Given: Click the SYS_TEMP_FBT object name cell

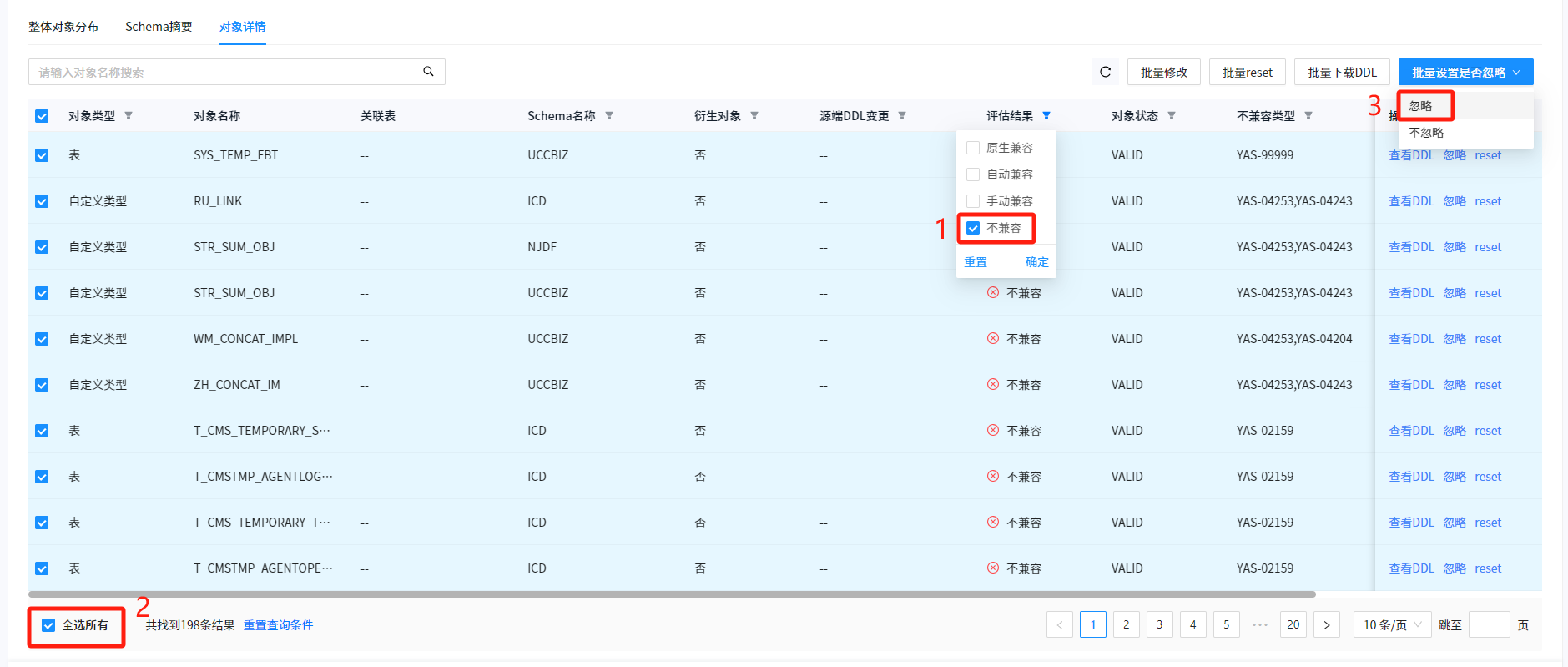Looking at the screenshot, I should tap(236, 155).
